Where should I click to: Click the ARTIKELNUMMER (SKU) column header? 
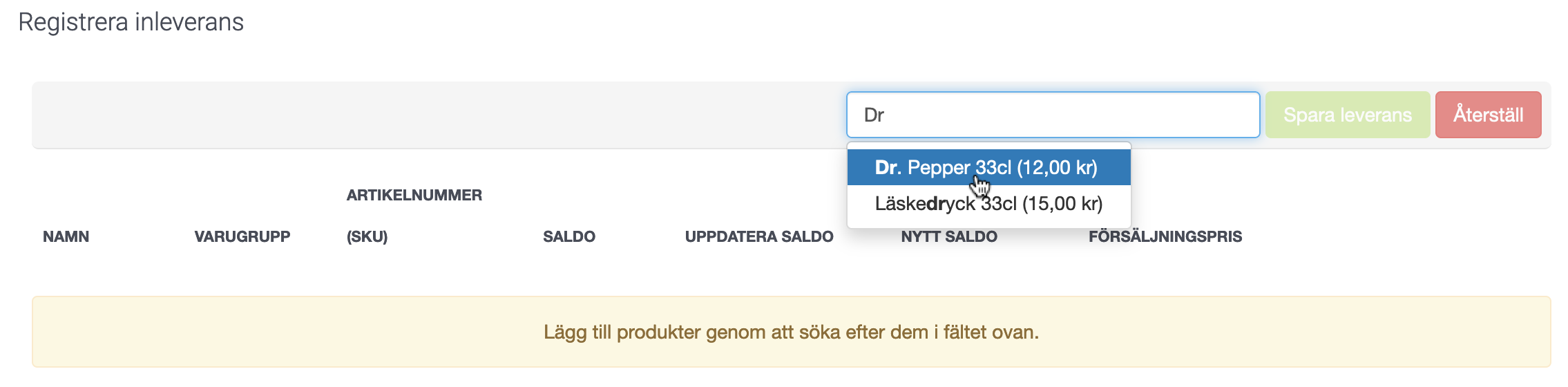pyautogui.click(x=414, y=216)
